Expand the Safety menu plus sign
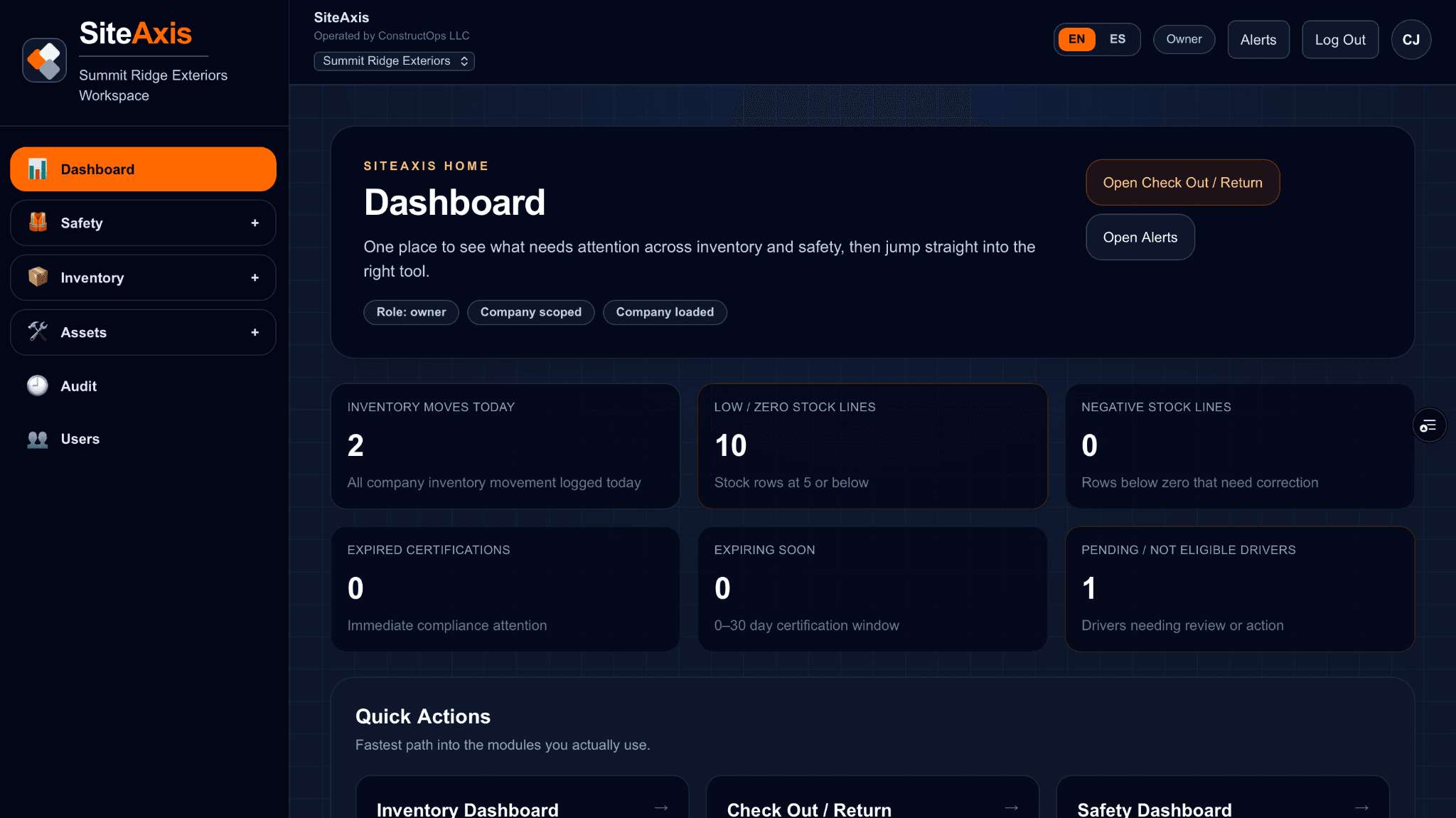 point(255,223)
